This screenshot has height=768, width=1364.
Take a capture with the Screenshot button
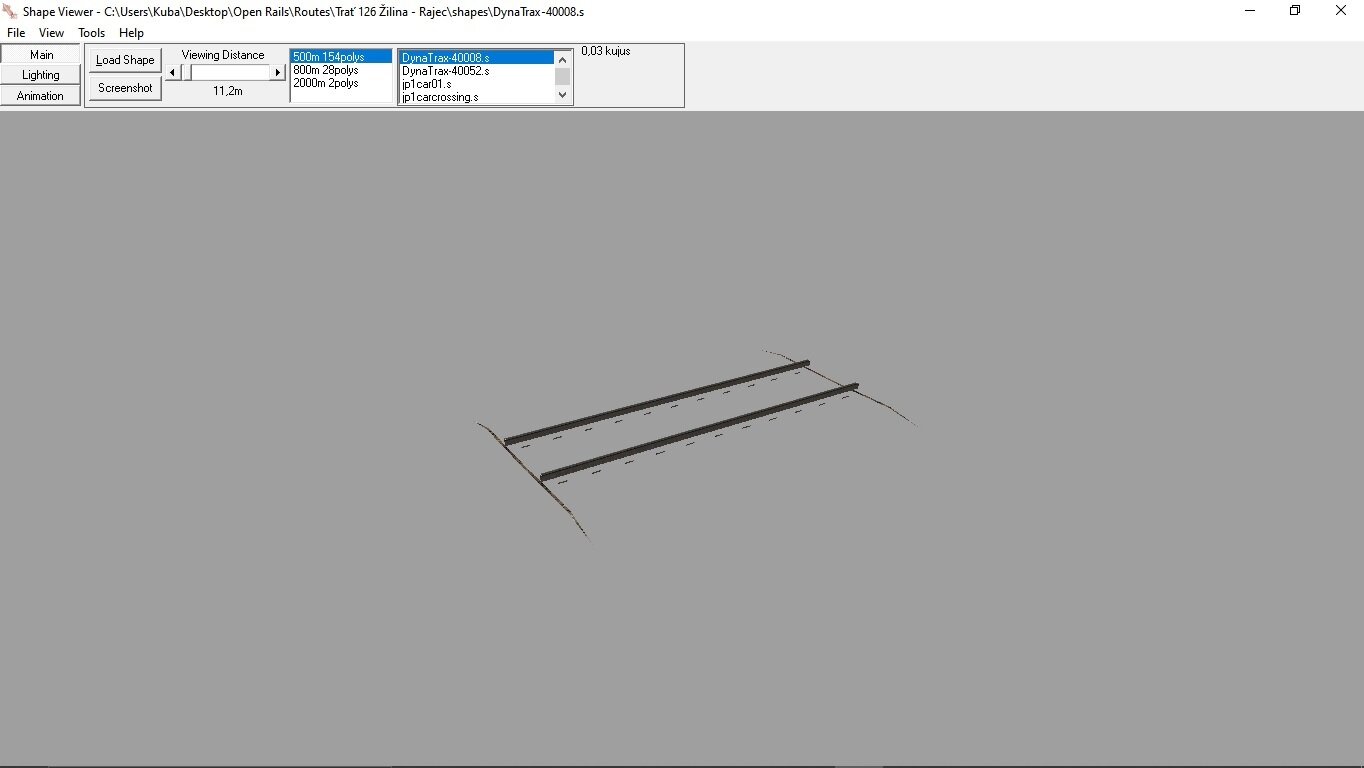(x=125, y=88)
